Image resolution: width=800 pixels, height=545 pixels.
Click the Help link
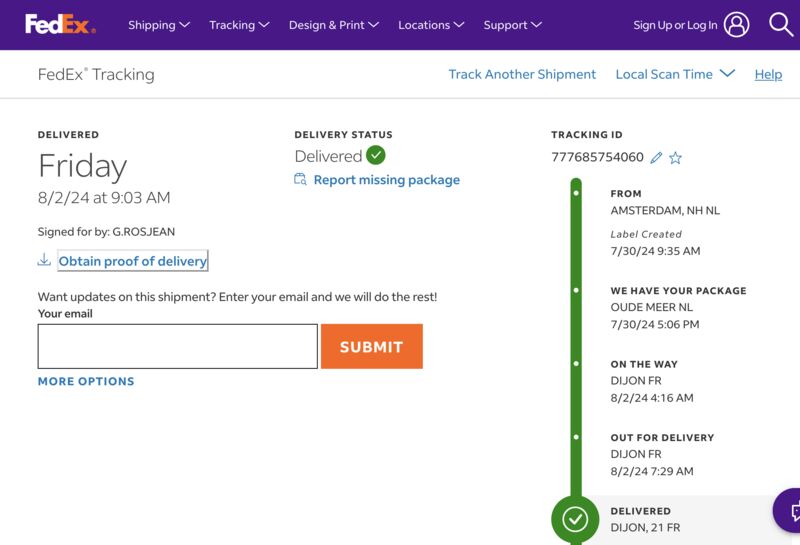[768, 75]
